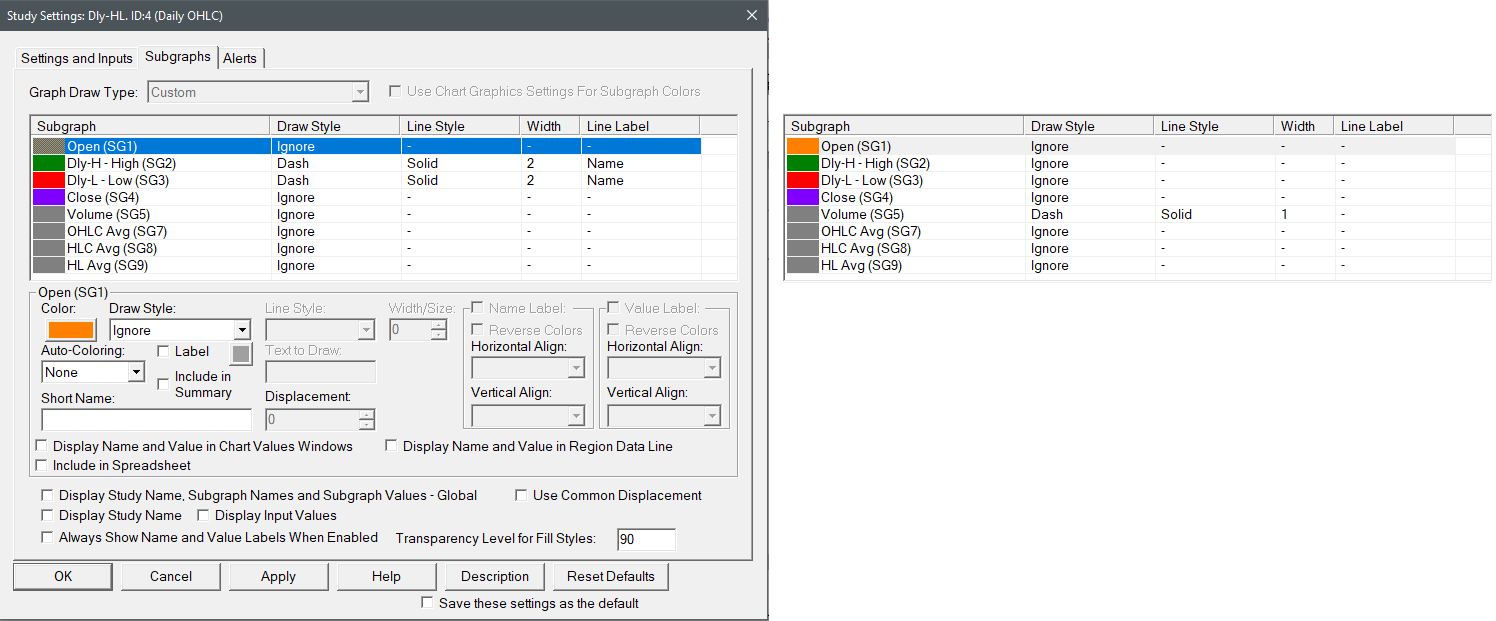
Task: Select Volume (SG5) row in right-side list
Action: pos(1120,214)
